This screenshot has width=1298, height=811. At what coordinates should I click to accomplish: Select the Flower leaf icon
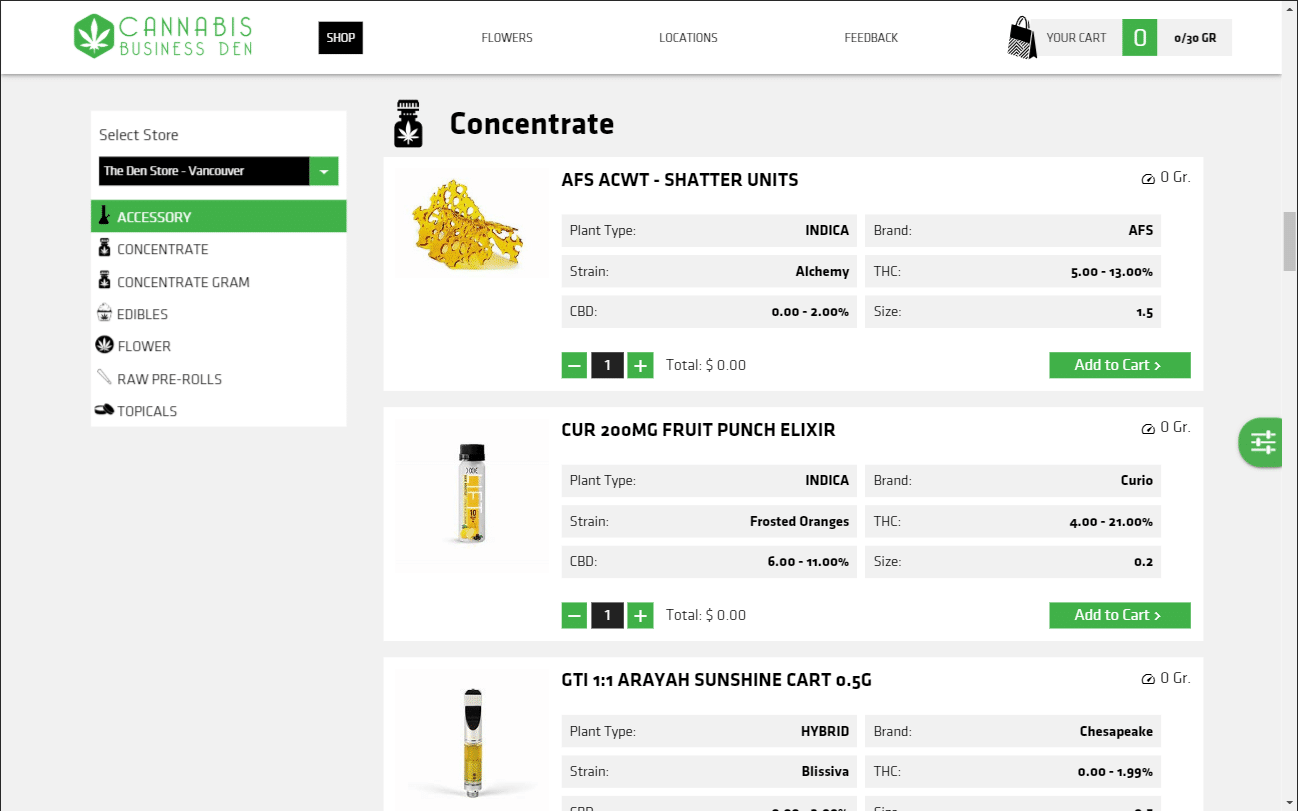tap(104, 345)
